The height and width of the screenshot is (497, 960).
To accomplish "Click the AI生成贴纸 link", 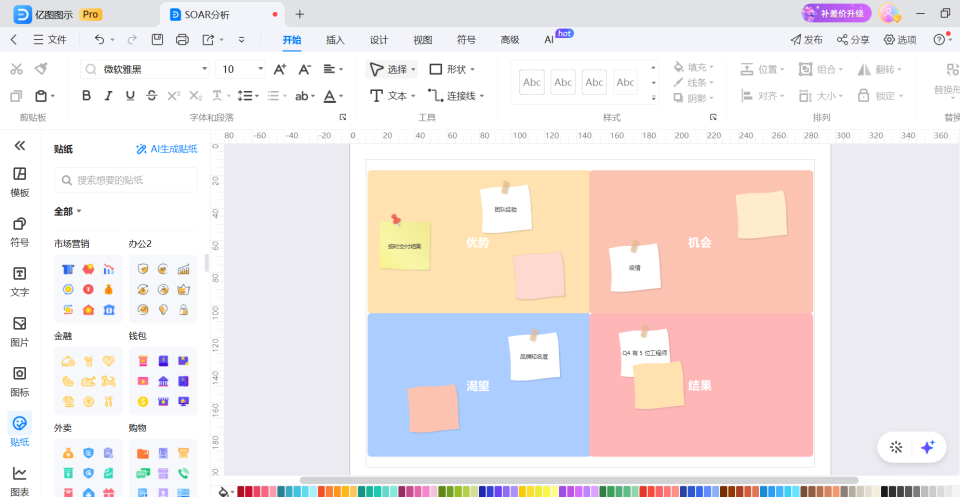I will (167, 149).
